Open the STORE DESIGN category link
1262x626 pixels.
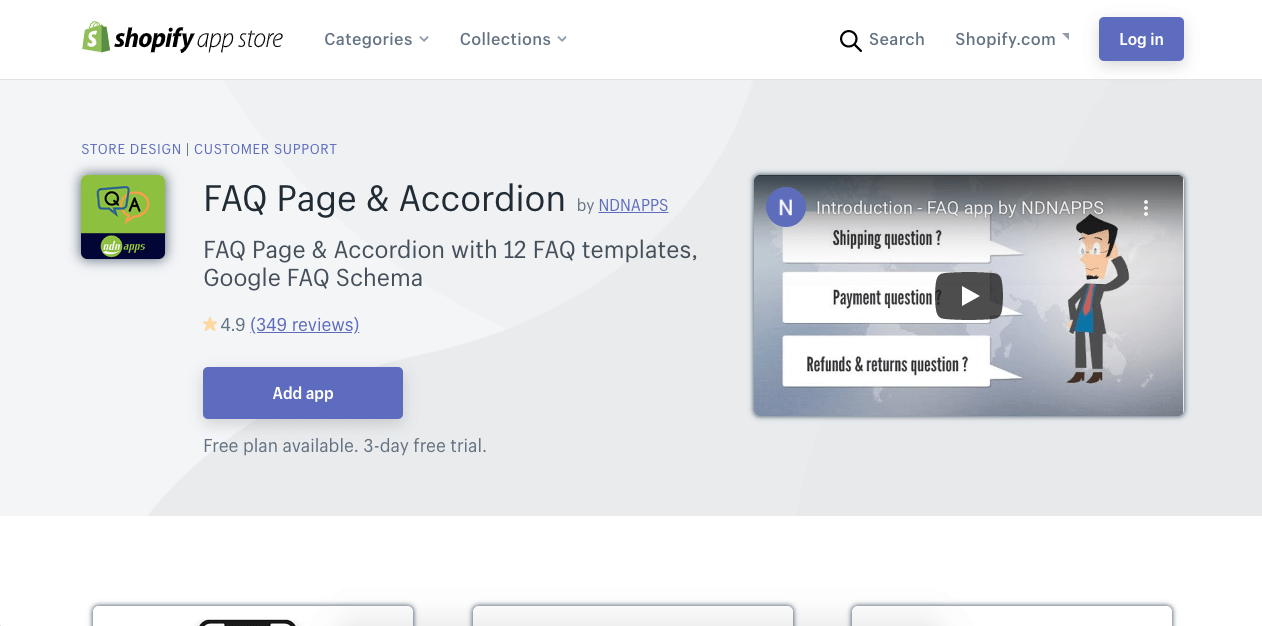click(x=131, y=149)
